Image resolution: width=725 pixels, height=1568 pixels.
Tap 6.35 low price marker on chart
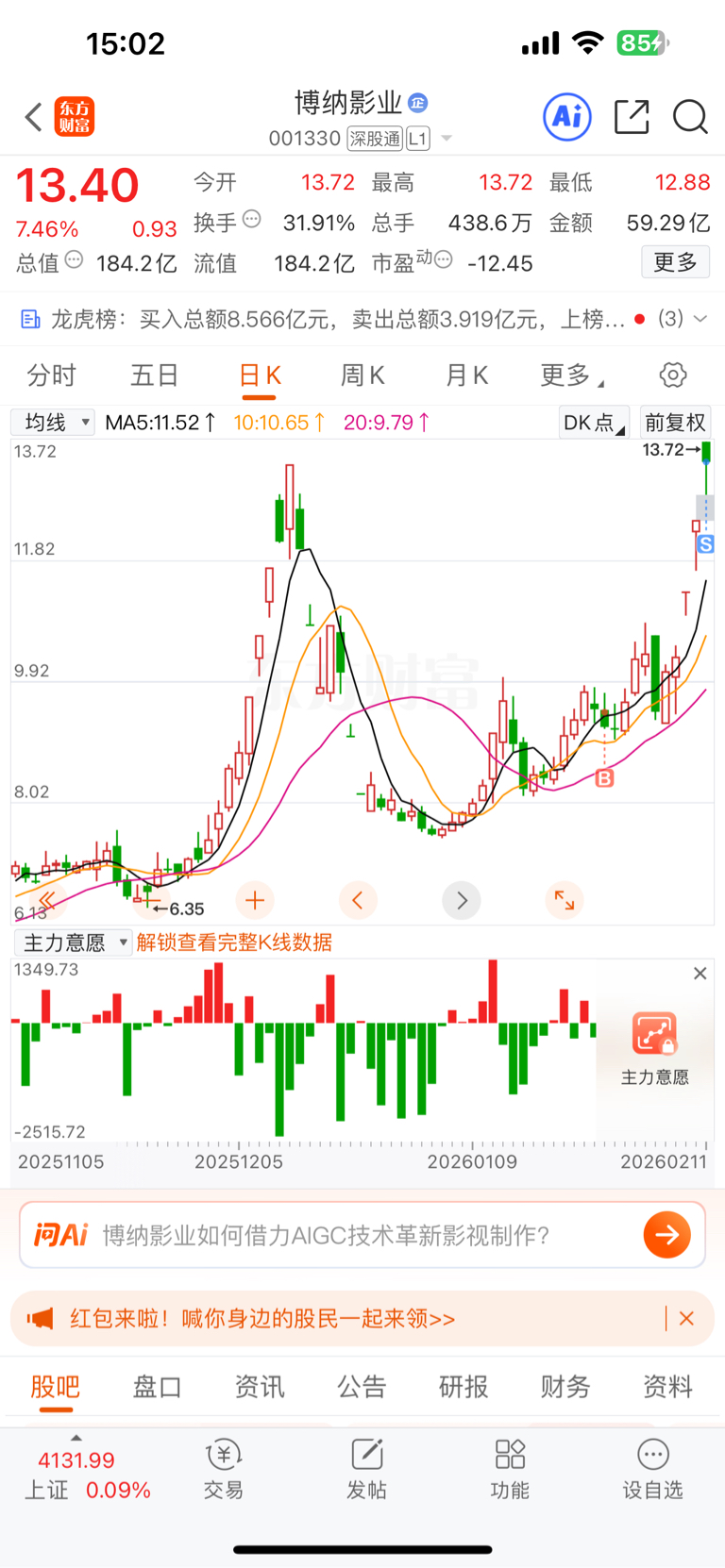[x=179, y=909]
